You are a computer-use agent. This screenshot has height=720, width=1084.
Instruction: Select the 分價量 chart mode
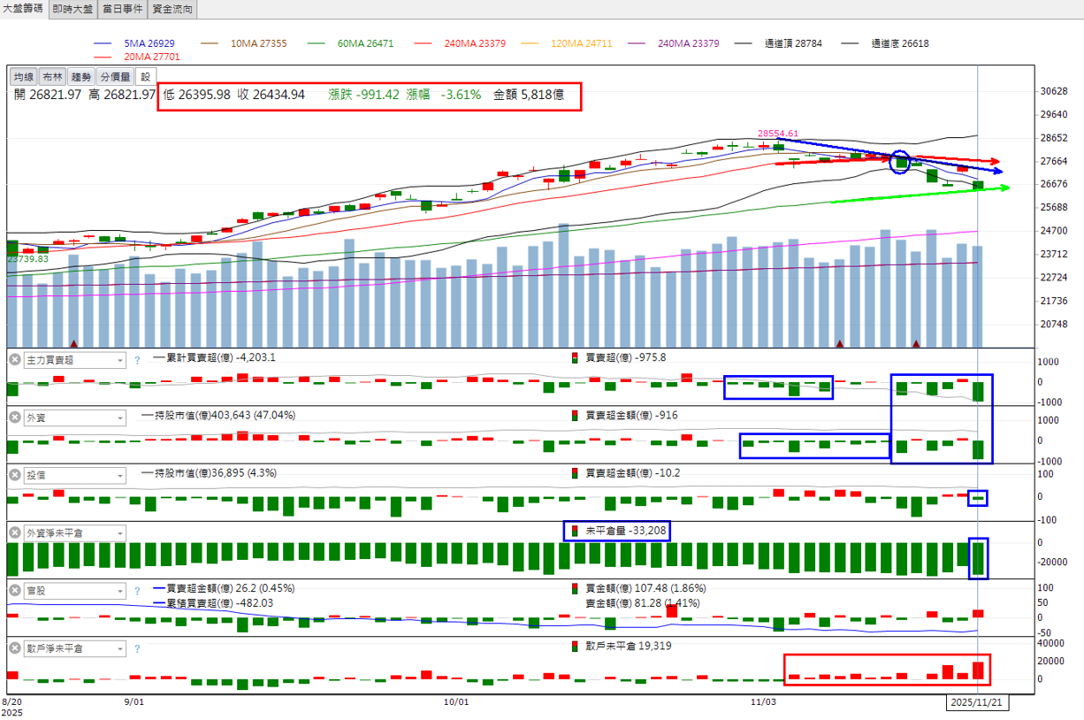pyautogui.click(x=115, y=77)
